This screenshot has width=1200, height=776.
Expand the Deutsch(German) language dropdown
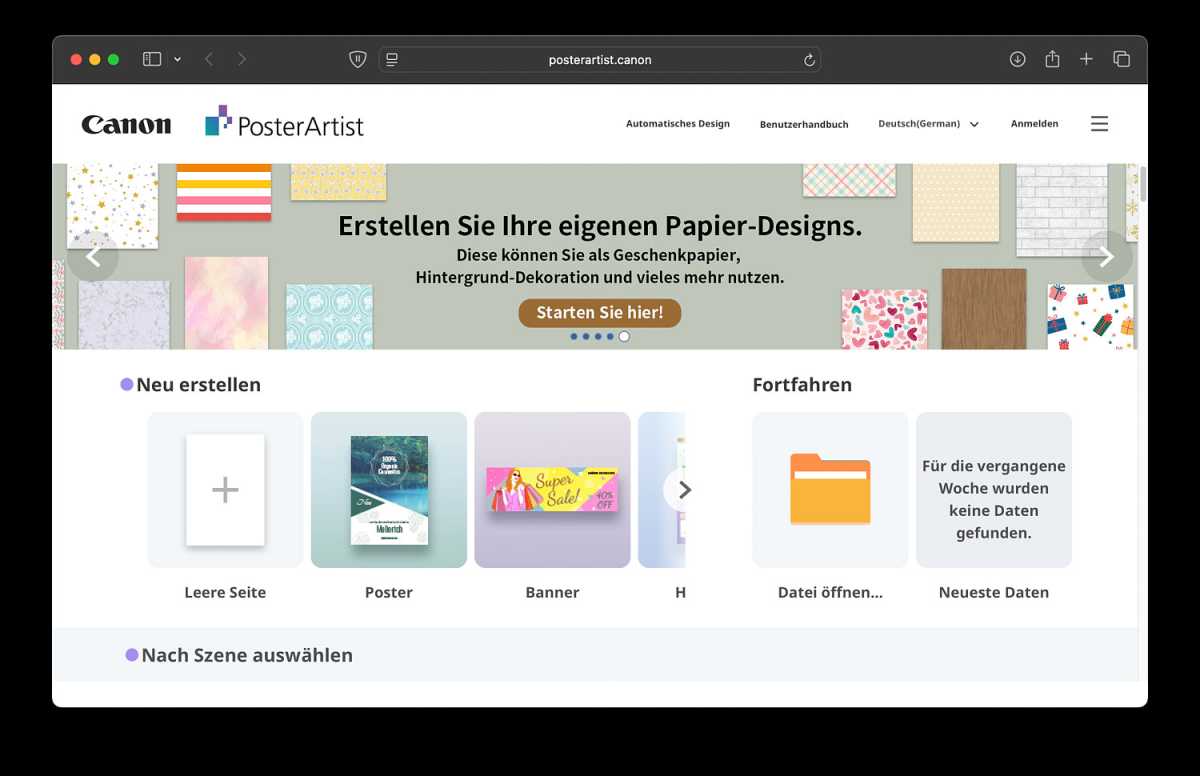click(x=927, y=124)
